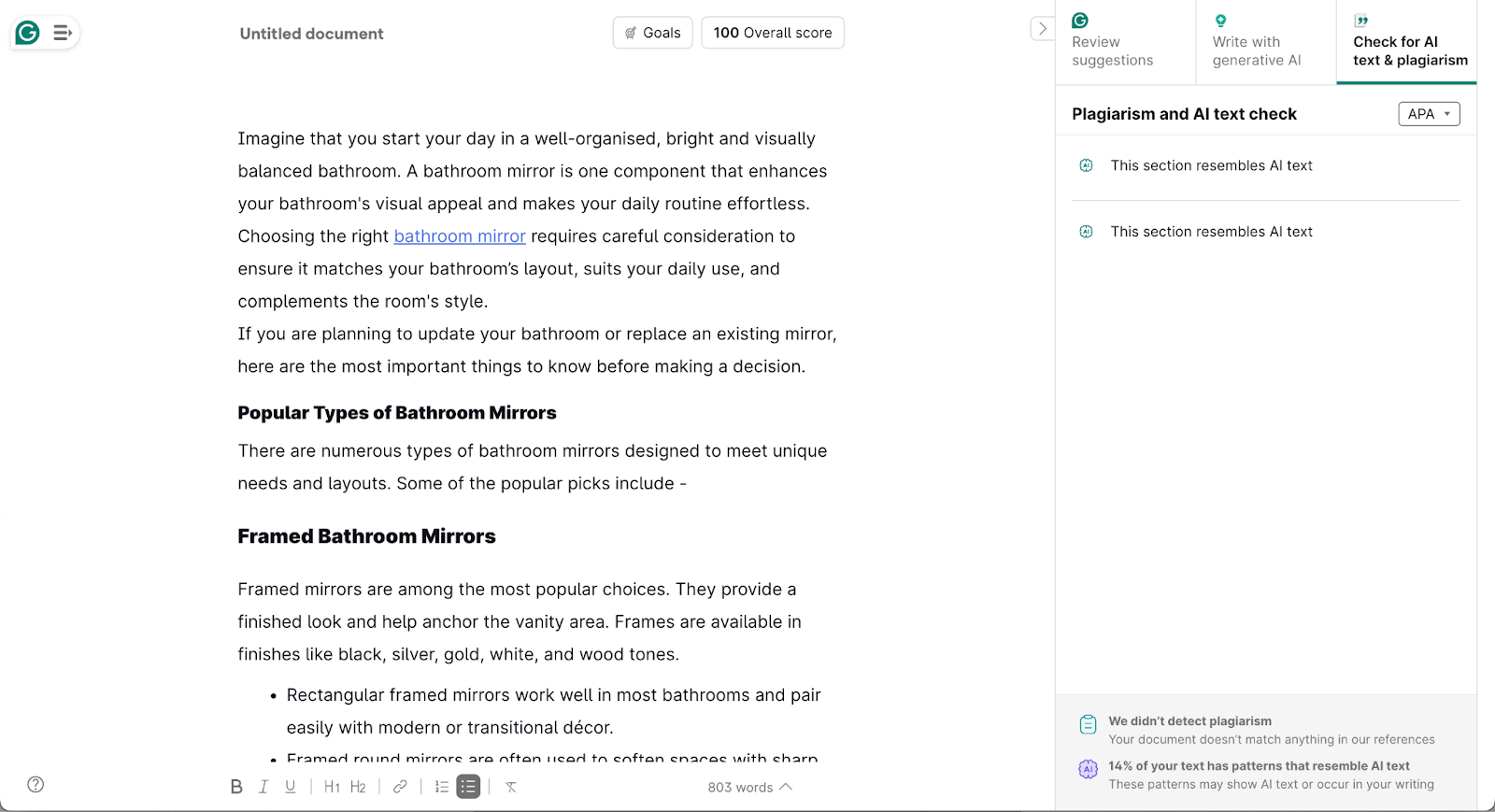This screenshot has width=1495, height=812.
Task: Click the Grammarly logo menu button
Action: pos(28,34)
